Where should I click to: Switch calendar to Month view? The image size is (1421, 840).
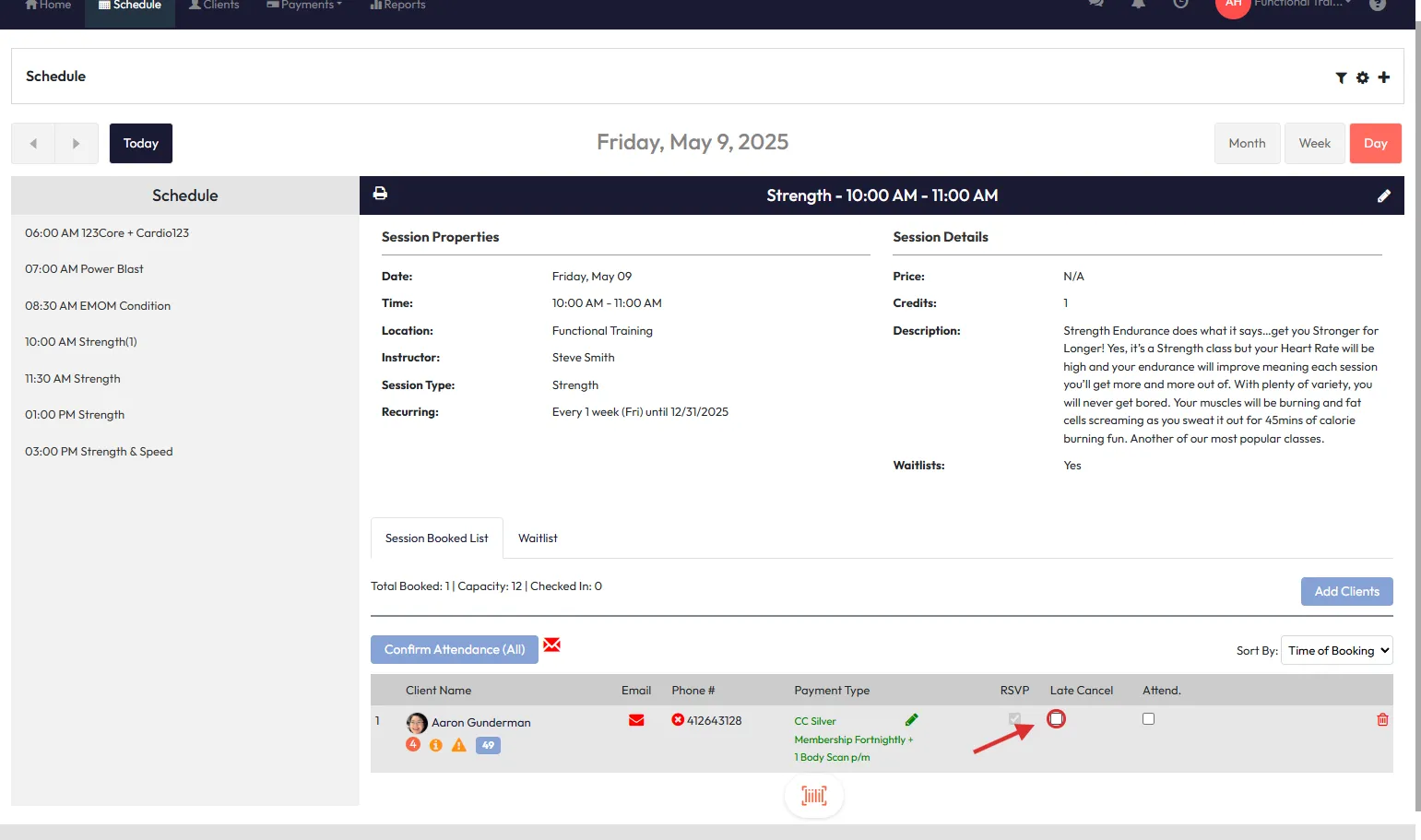point(1247,144)
